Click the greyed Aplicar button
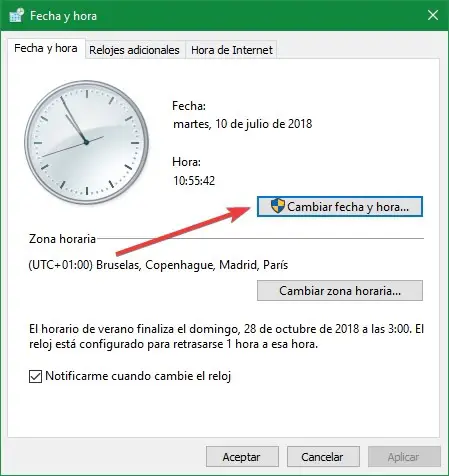The height and width of the screenshot is (476, 449). 404,457
